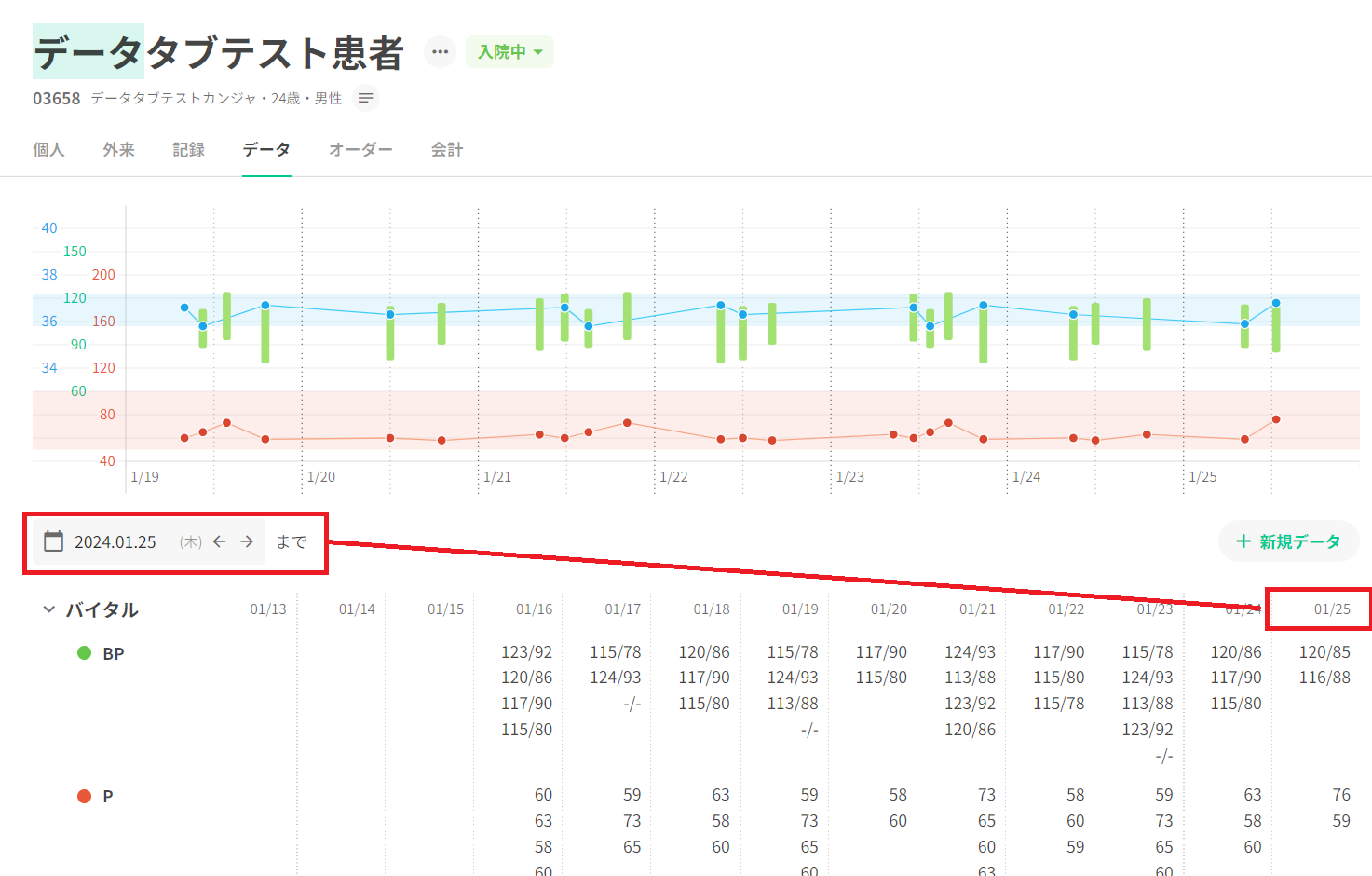Open the 記録 tab

tap(188, 150)
